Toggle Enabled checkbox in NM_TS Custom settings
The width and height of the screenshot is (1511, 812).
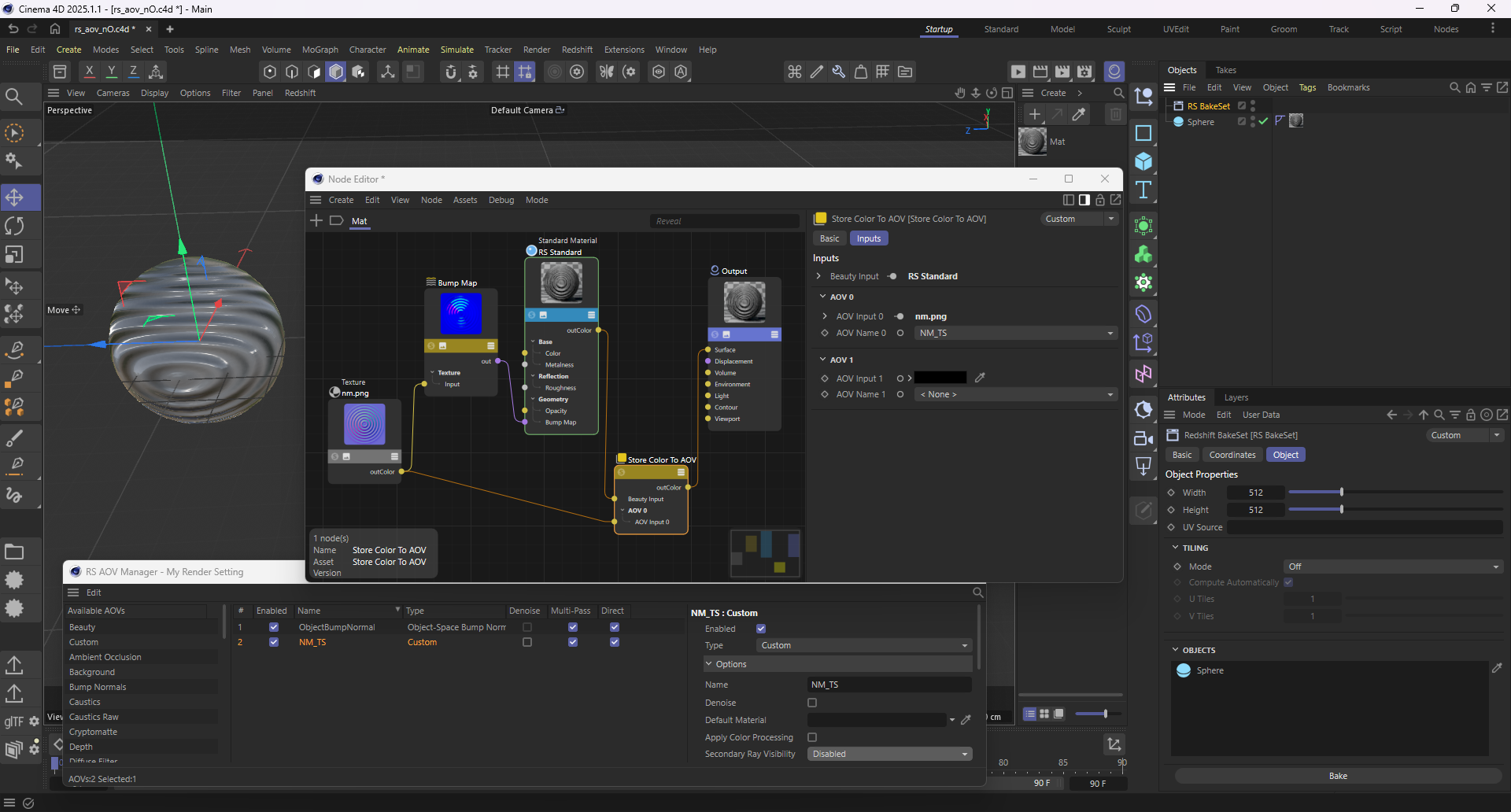point(761,629)
